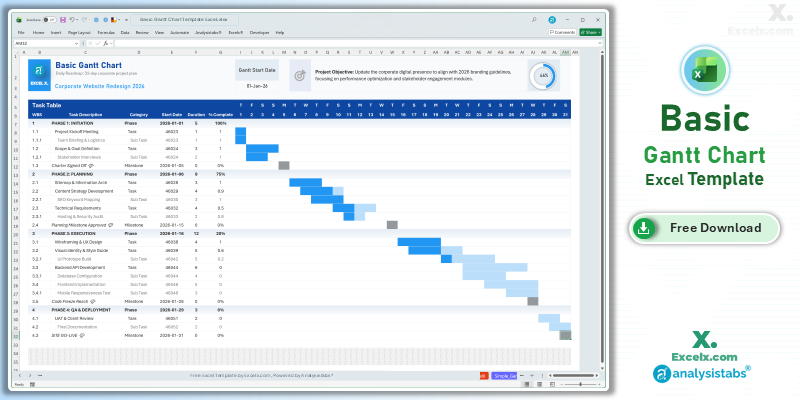Expand the formula bar chevron
Image resolution: width=800 pixels, height=400 pixels.
600,43
